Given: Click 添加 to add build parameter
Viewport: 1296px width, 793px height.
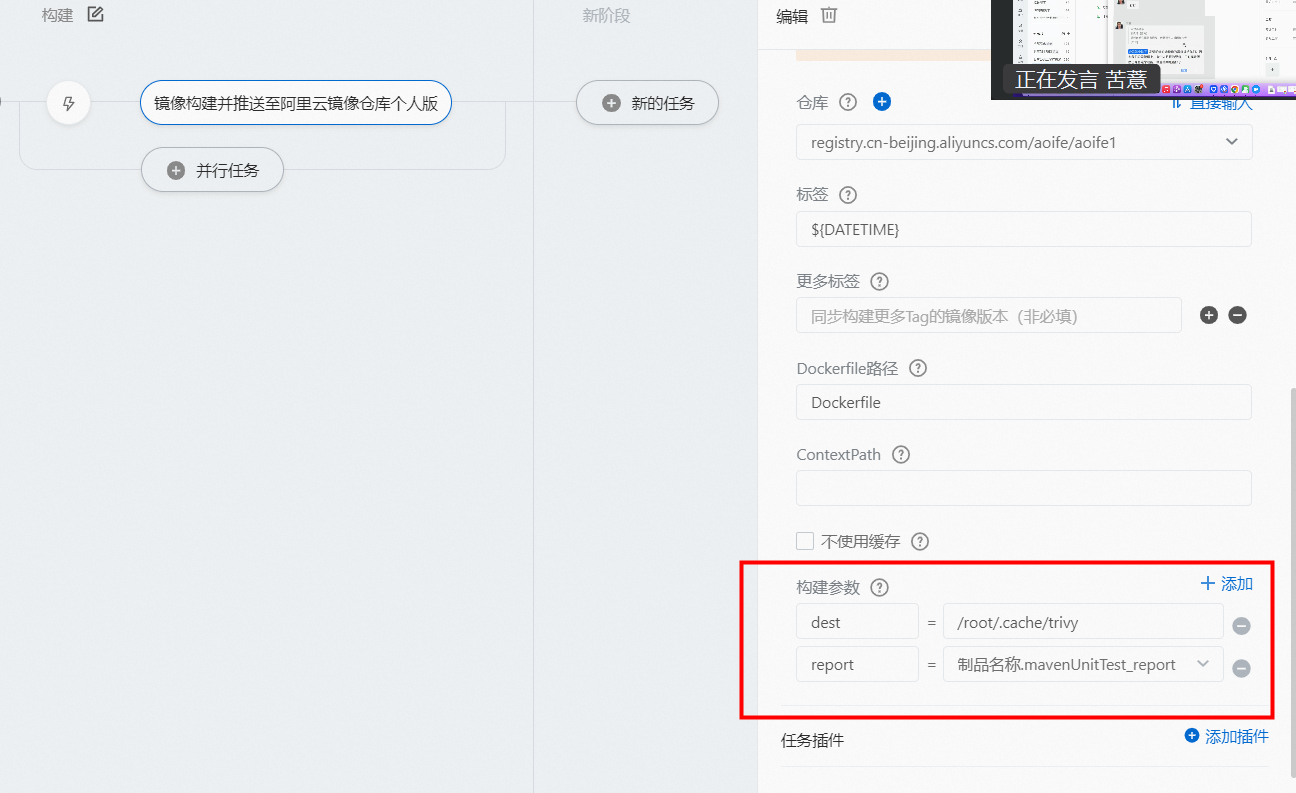Looking at the screenshot, I should click(x=1226, y=583).
